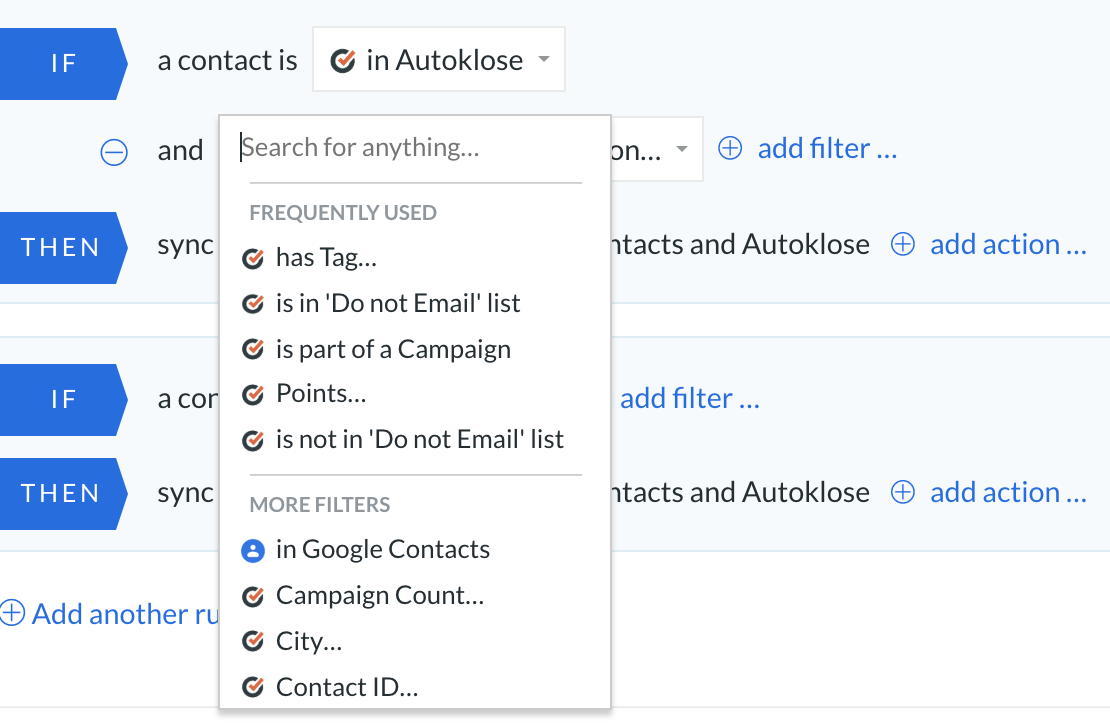Click the second IF block label
This screenshot has width=1110, height=728.
click(x=62, y=399)
